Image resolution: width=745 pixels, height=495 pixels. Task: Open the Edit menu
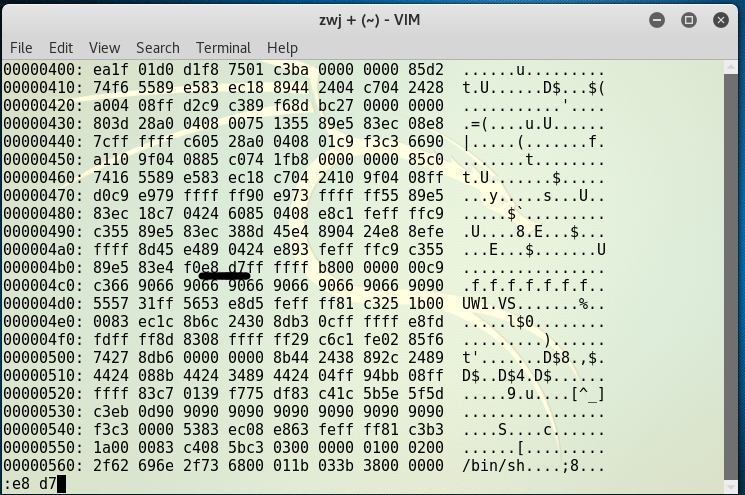tap(61, 48)
